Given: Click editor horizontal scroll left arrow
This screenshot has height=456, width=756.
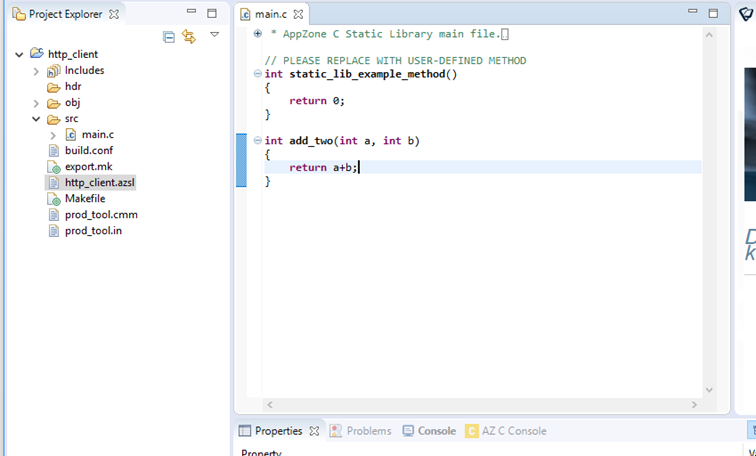Looking at the screenshot, I should 270,404.
